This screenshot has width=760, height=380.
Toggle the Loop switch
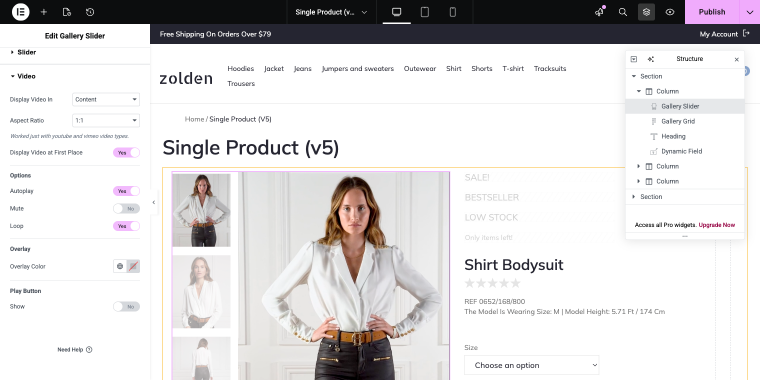(x=127, y=226)
